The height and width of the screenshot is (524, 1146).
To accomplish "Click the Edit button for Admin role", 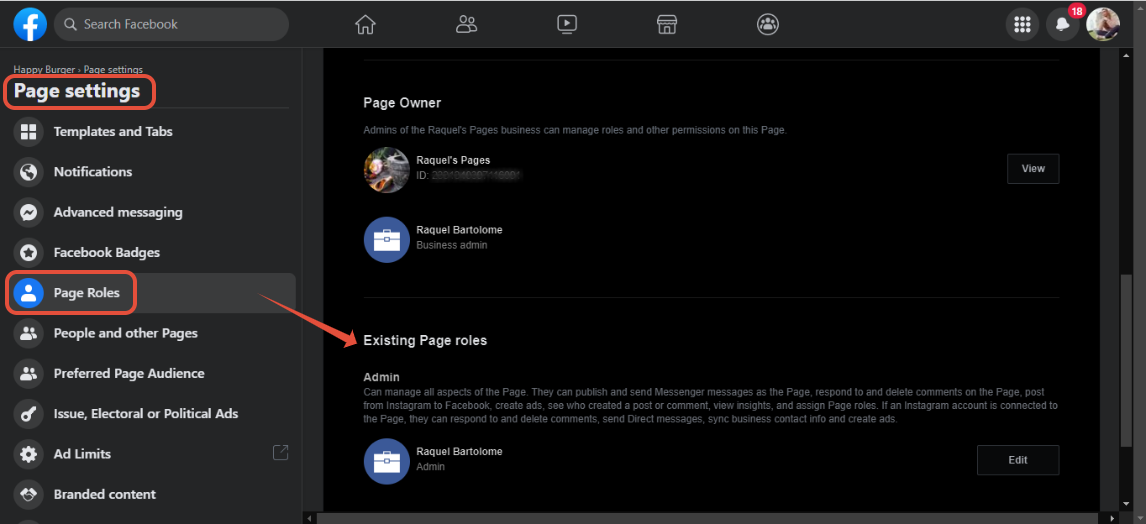I will pos(1018,460).
